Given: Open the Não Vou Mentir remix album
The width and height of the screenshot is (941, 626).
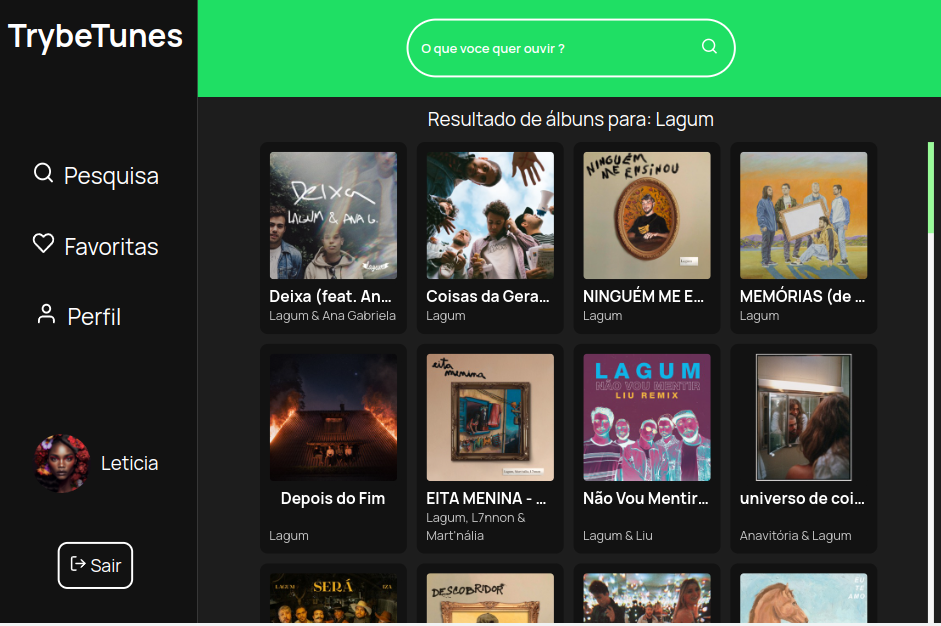Looking at the screenshot, I should (x=647, y=417).
